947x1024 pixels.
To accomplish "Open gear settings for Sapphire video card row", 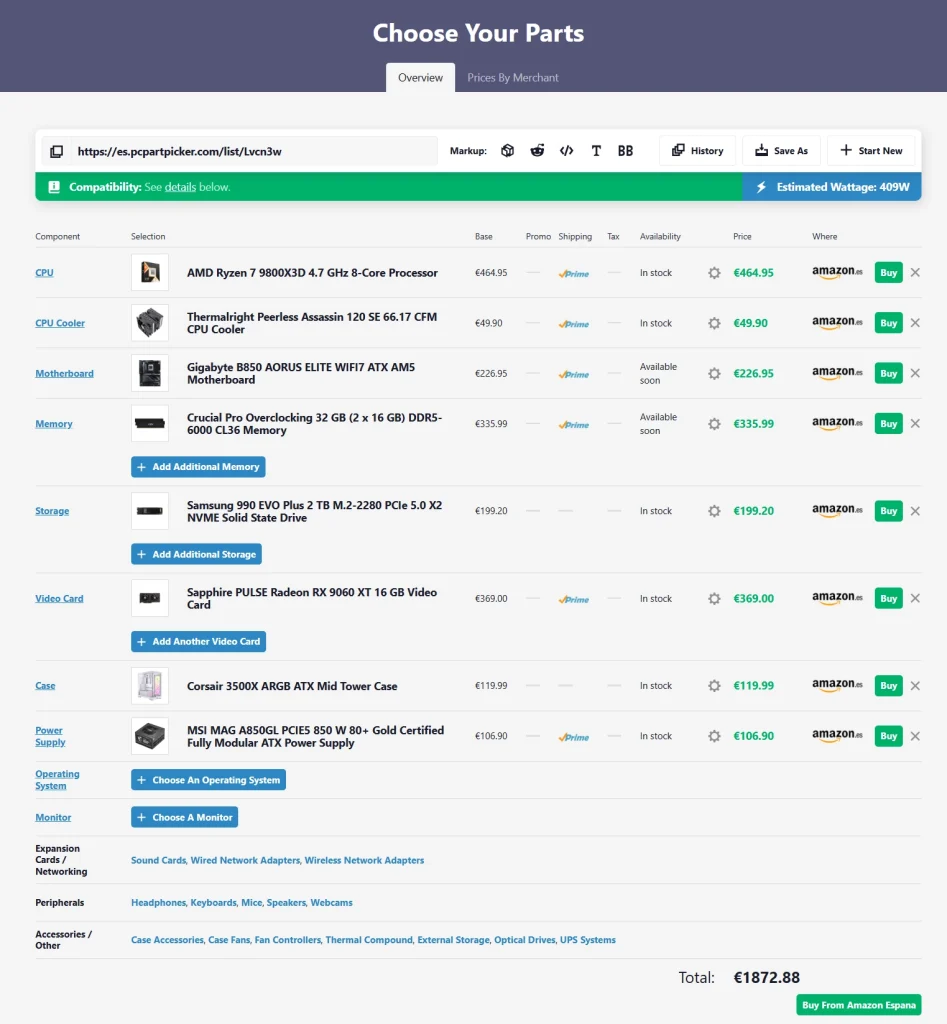I will 714,599.
